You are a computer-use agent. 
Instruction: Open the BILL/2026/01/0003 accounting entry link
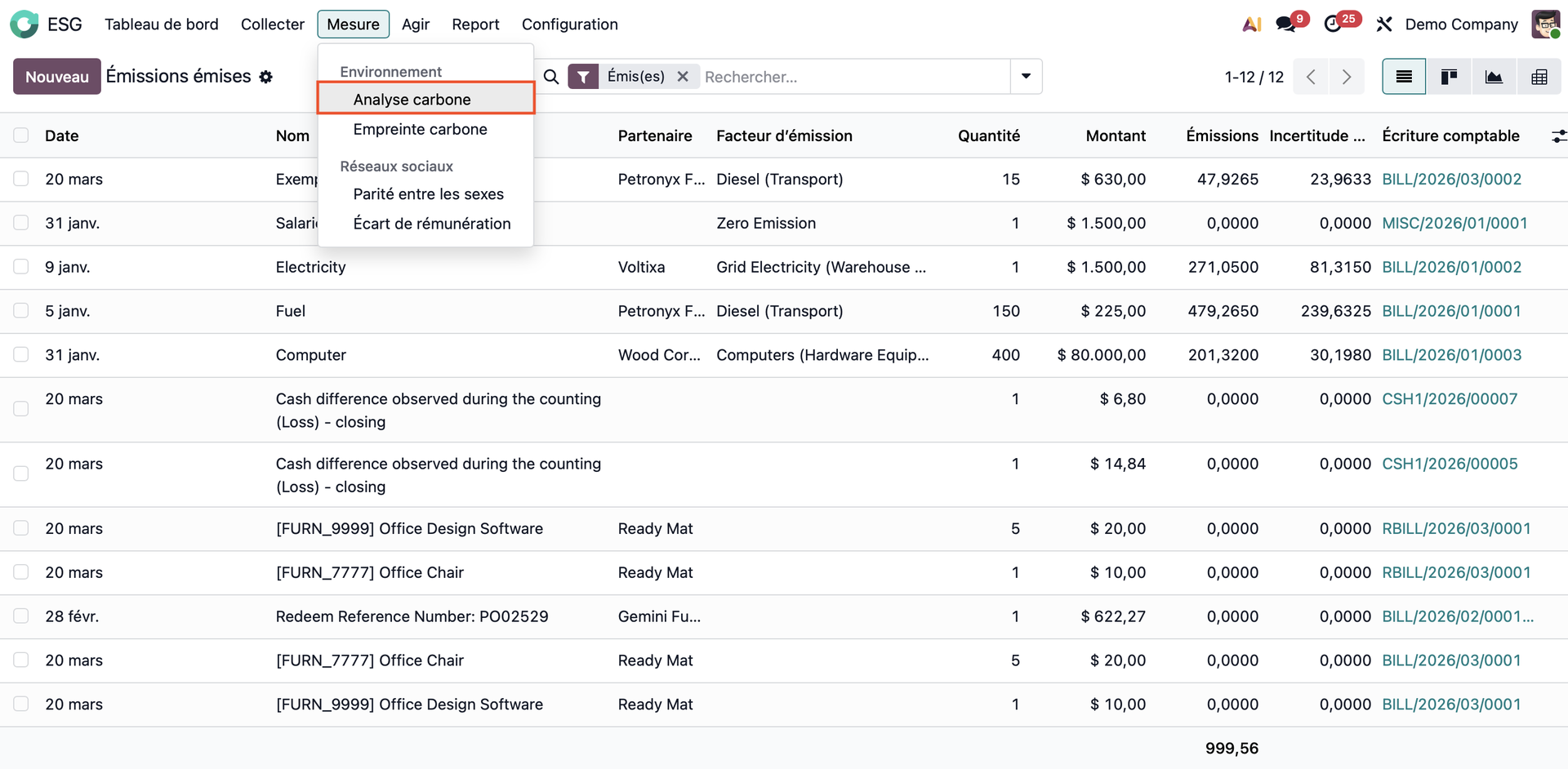point(1451,355)
